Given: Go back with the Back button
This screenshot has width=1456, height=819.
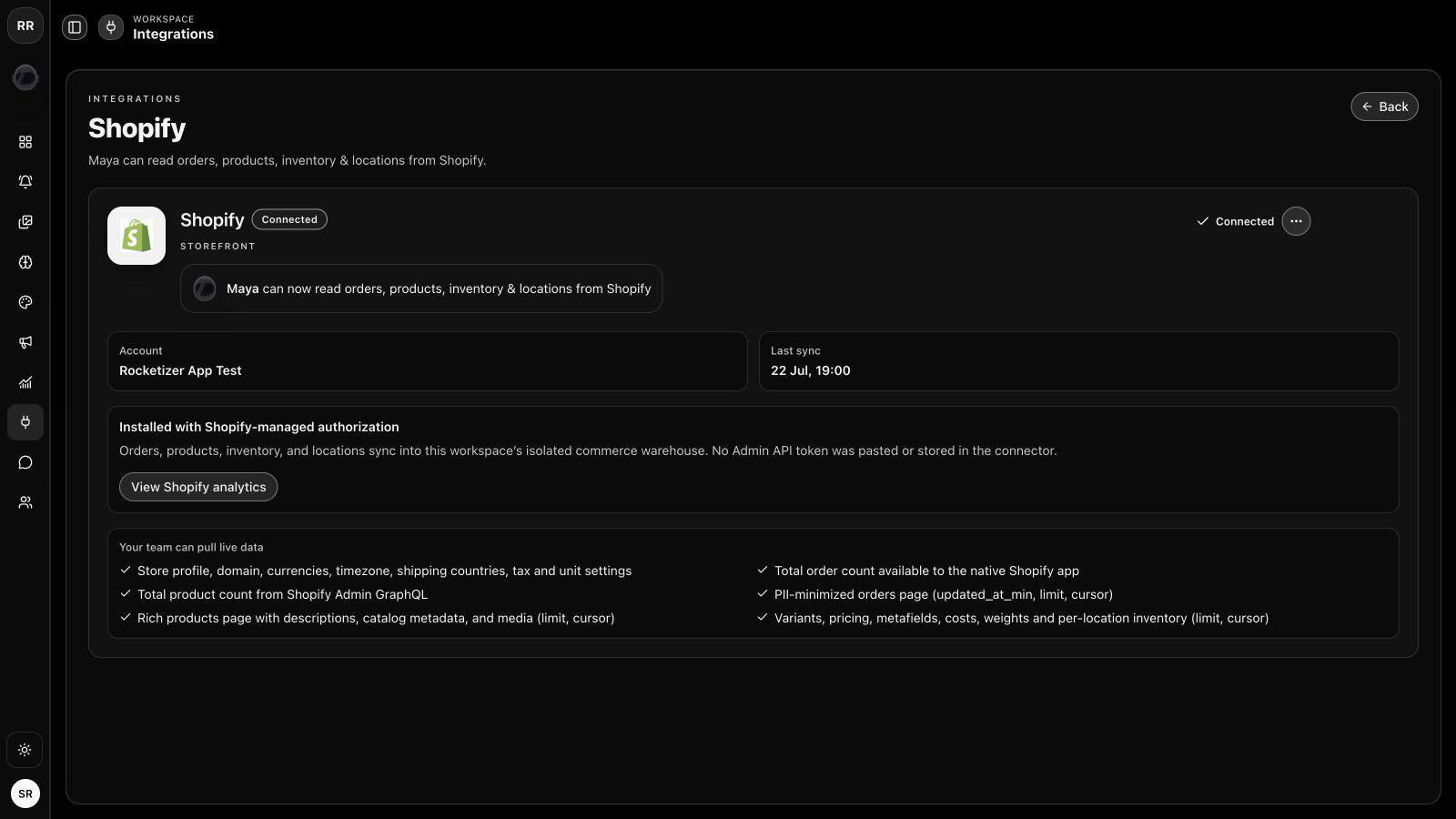Looking at the screenshot, I should pyautogui.click(x=1384, y=106).
